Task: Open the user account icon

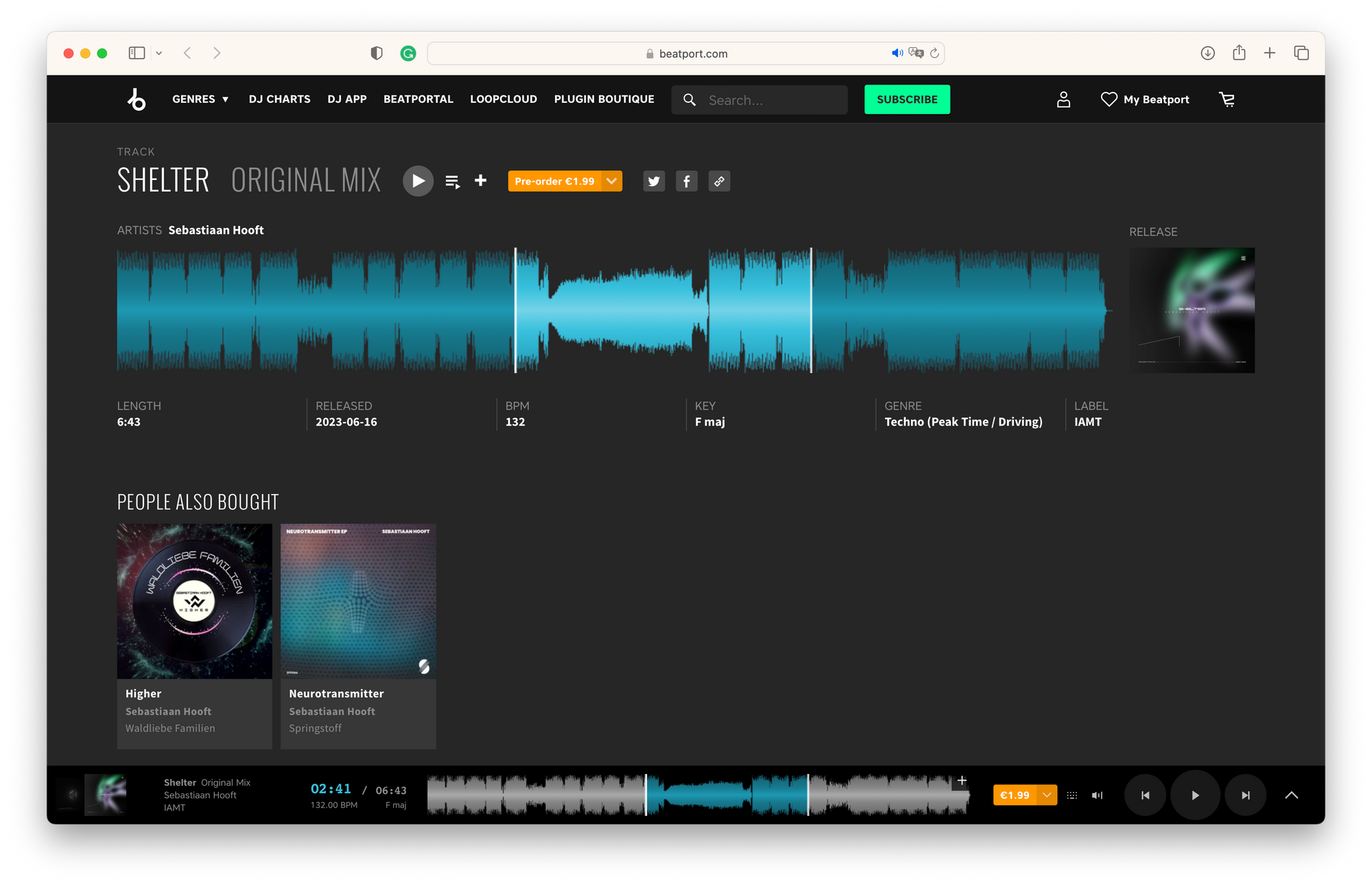Action: [1063, 100]
